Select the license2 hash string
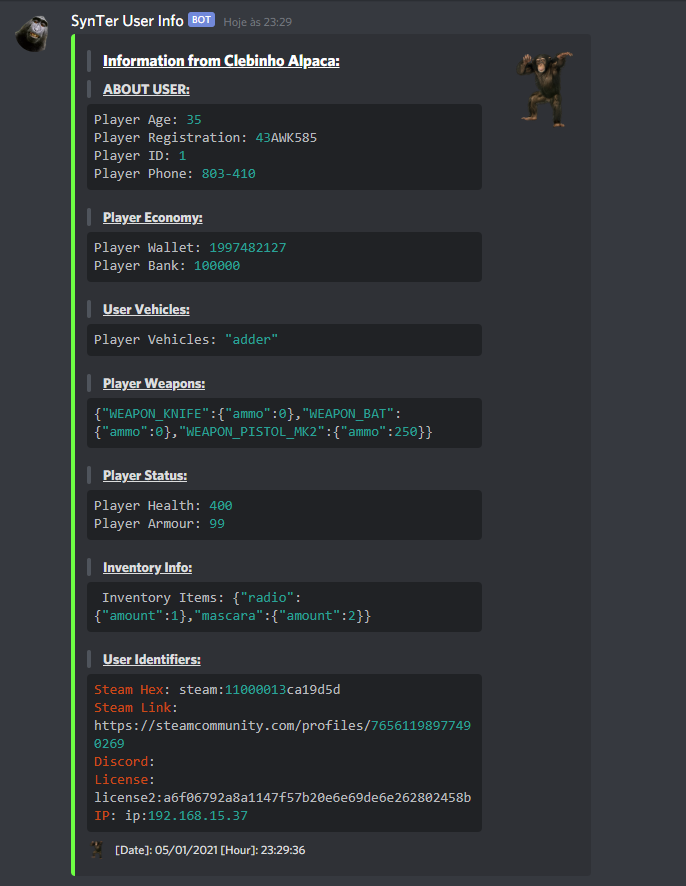 (283, 798)
